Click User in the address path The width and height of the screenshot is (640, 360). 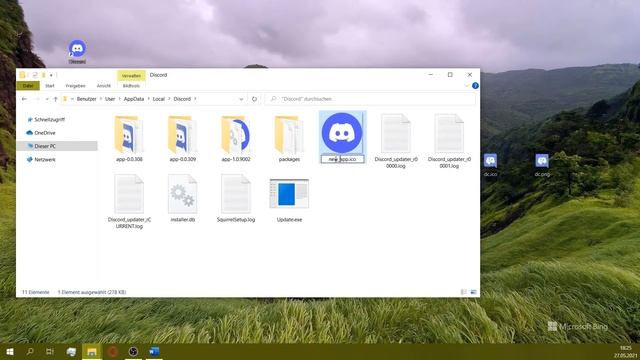pyautogui.click(x=110, y=99)
